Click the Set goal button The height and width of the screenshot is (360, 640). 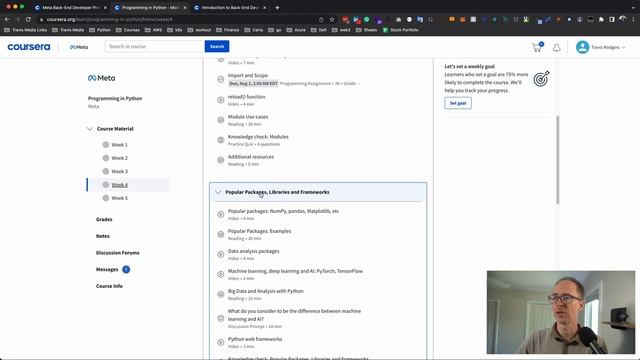point(458,103)
